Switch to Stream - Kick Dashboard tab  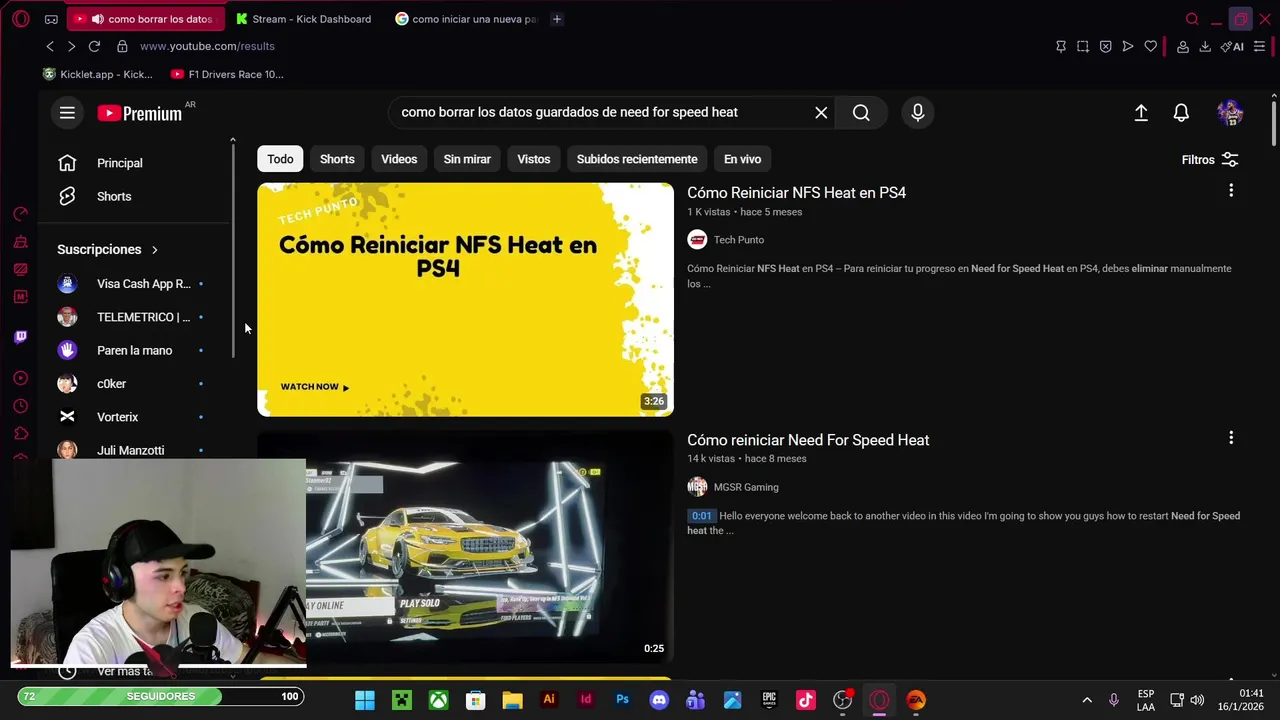click(304, 19)
